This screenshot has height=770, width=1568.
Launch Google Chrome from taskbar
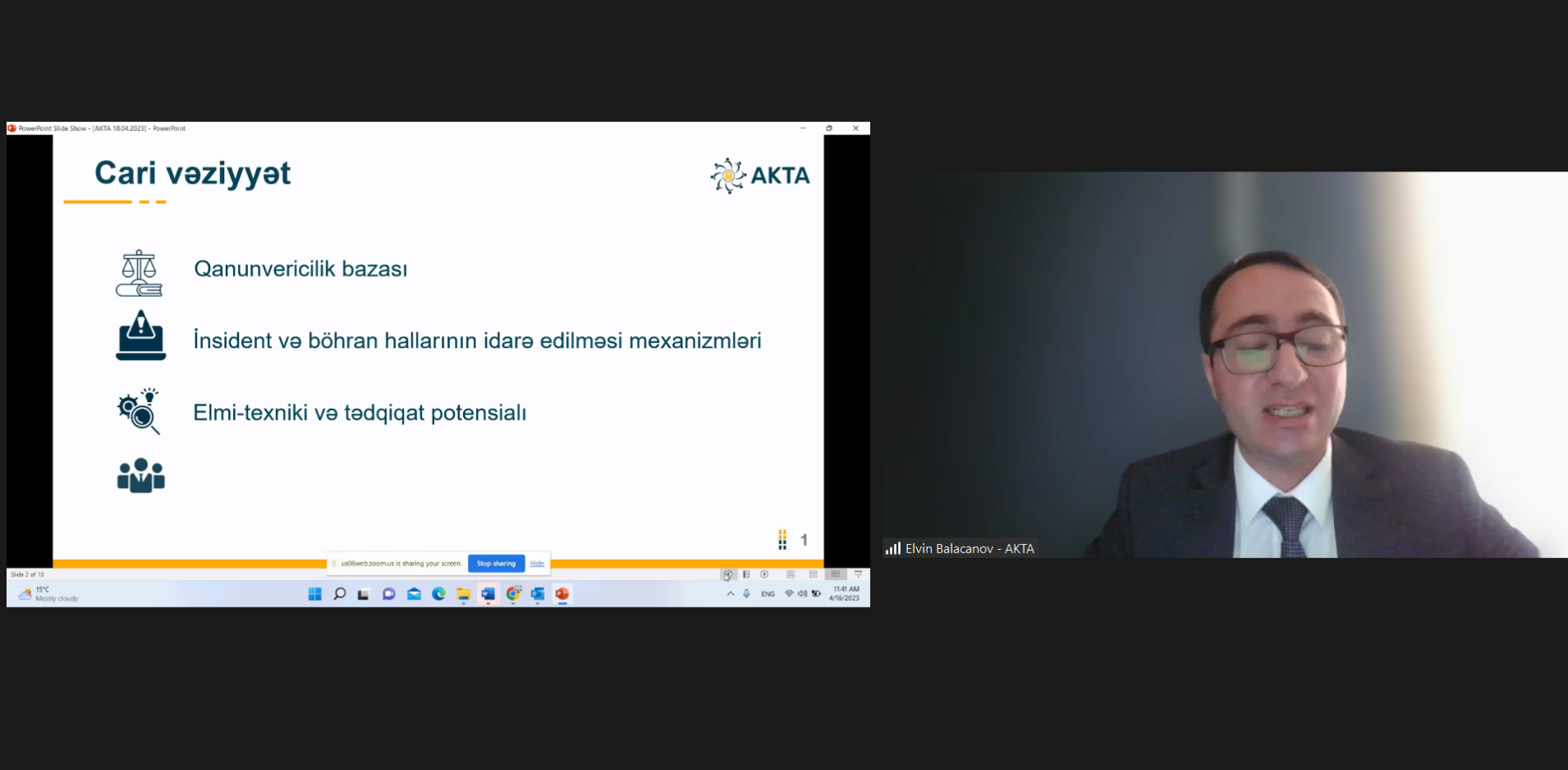pyautogui.click(x=513, y=594)
